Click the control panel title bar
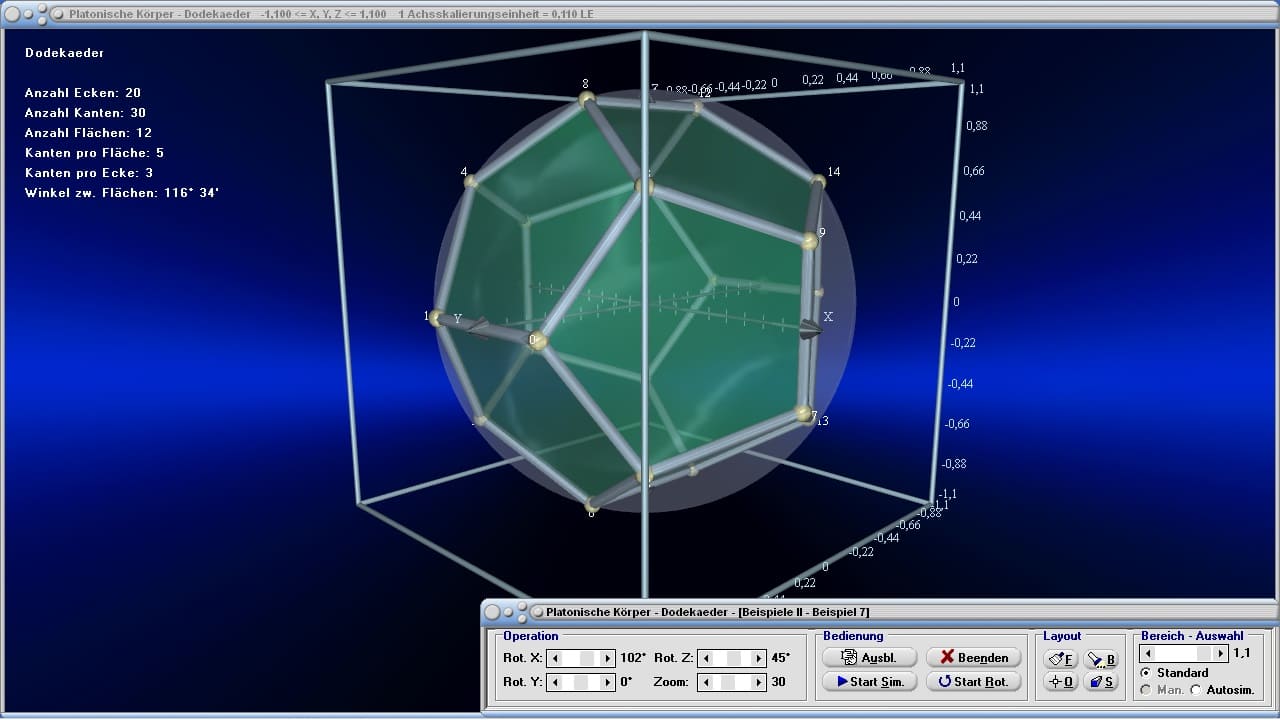 click(880, 611)
